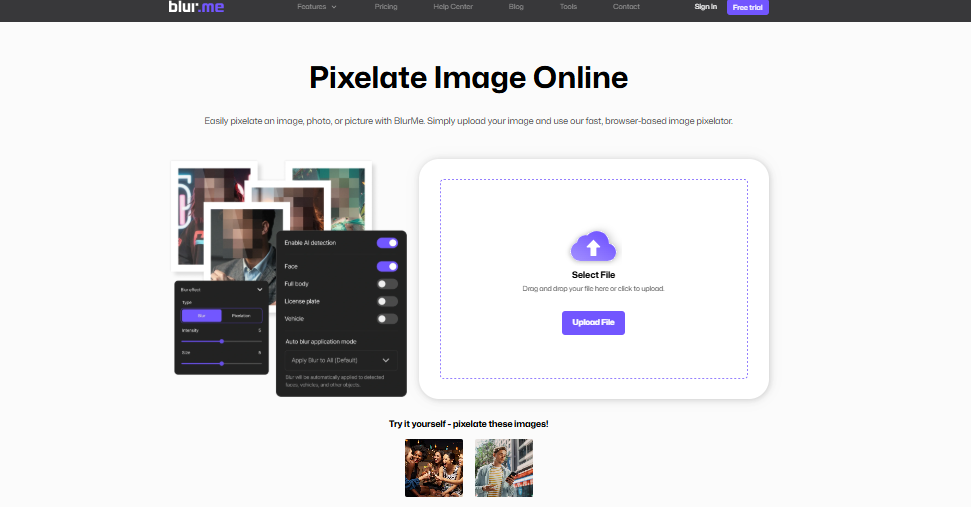Click the Upload File button
Screen dimensions: 971x507
(593, 322)
